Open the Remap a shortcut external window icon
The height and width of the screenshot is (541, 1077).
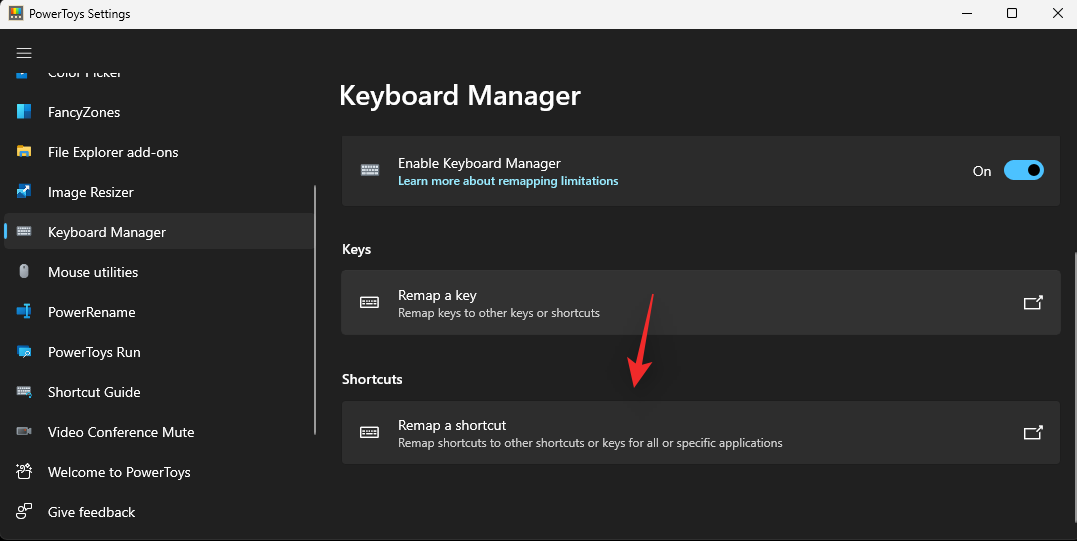(1033, 433)
